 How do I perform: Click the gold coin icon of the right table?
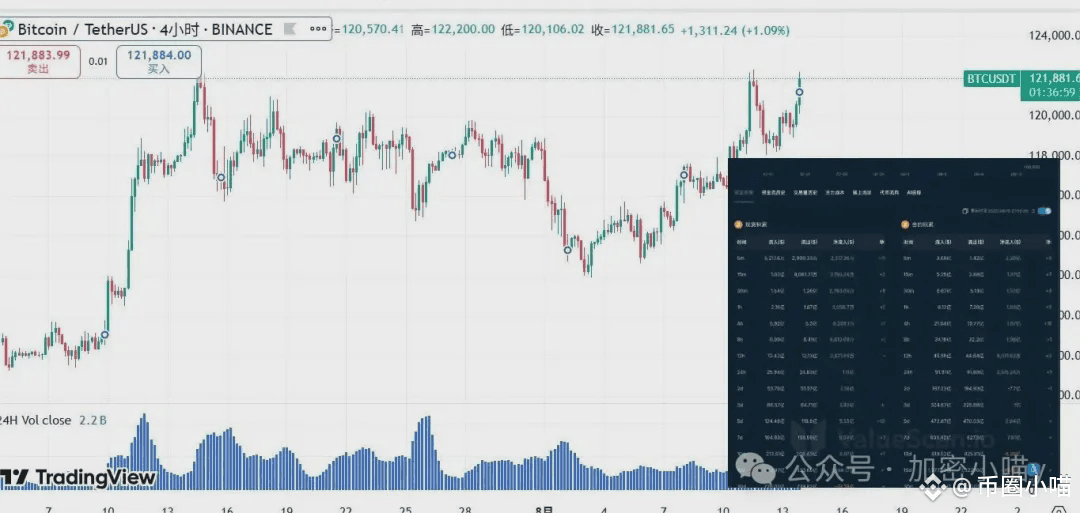pyautogui.click(x=905, y=224)
